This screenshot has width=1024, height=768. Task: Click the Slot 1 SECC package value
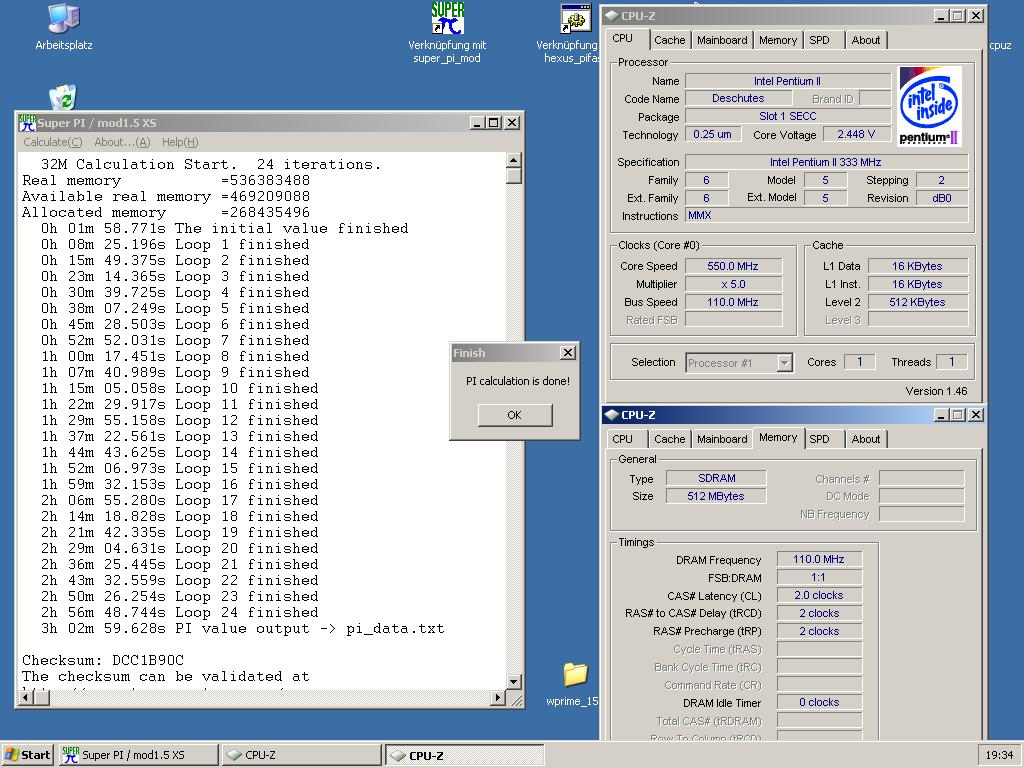pos(788,116)
